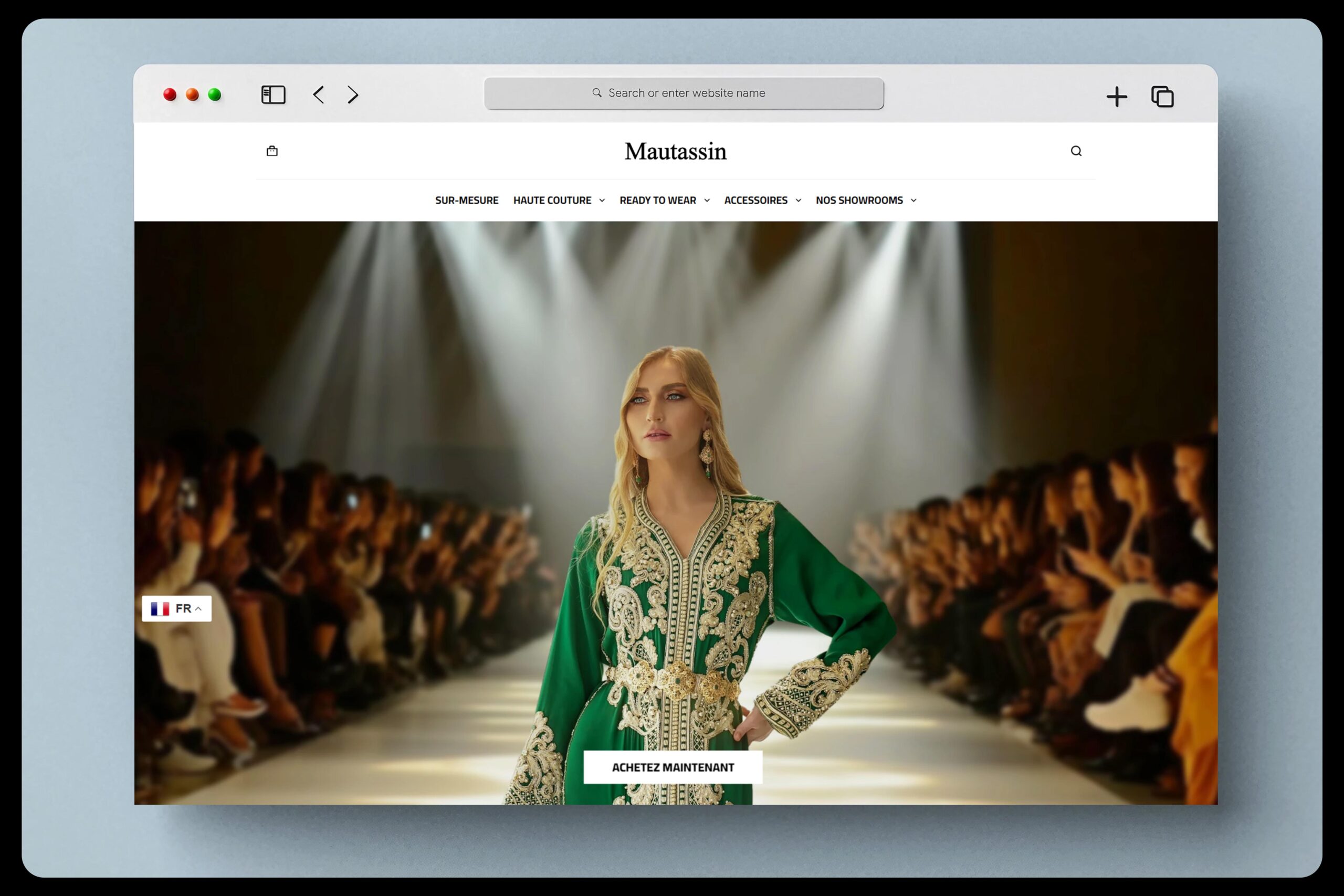Open the ACCESSOIRES menu item
Image resolution: width=1344 pixels, height=896 pixels.
[x=755, y=201]
